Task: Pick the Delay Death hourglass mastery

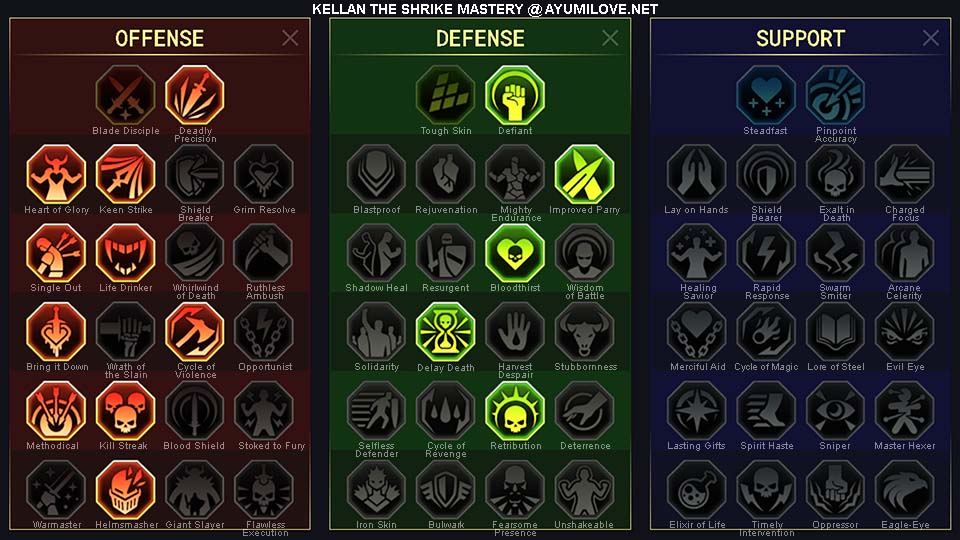Action: click(446, 332)
